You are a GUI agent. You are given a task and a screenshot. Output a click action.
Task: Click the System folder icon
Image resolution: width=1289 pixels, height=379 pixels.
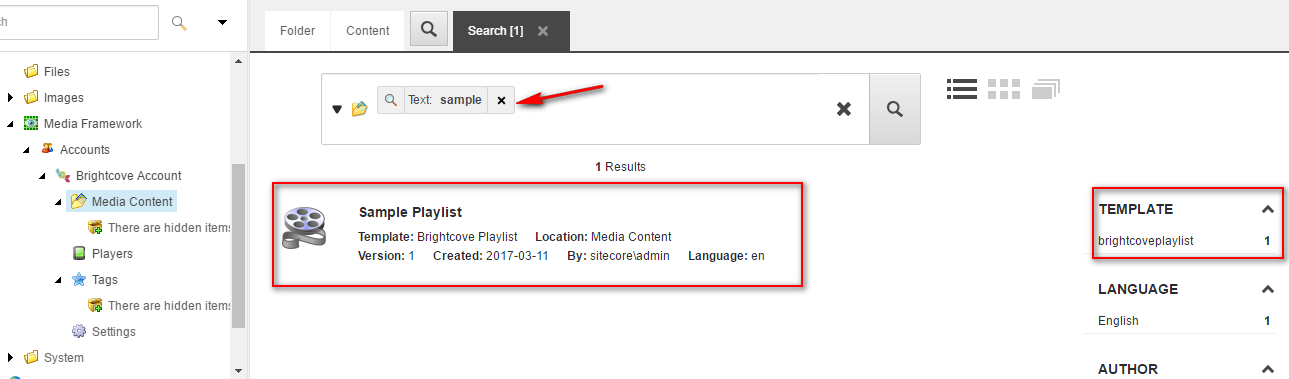tap(32, 358)
